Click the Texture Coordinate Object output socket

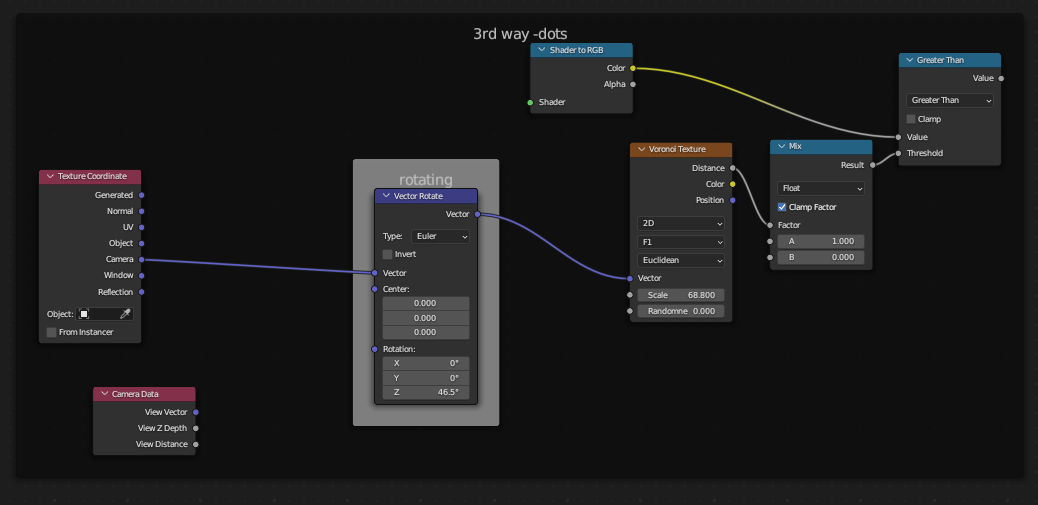pyautogui.click(x=142, y=244)
